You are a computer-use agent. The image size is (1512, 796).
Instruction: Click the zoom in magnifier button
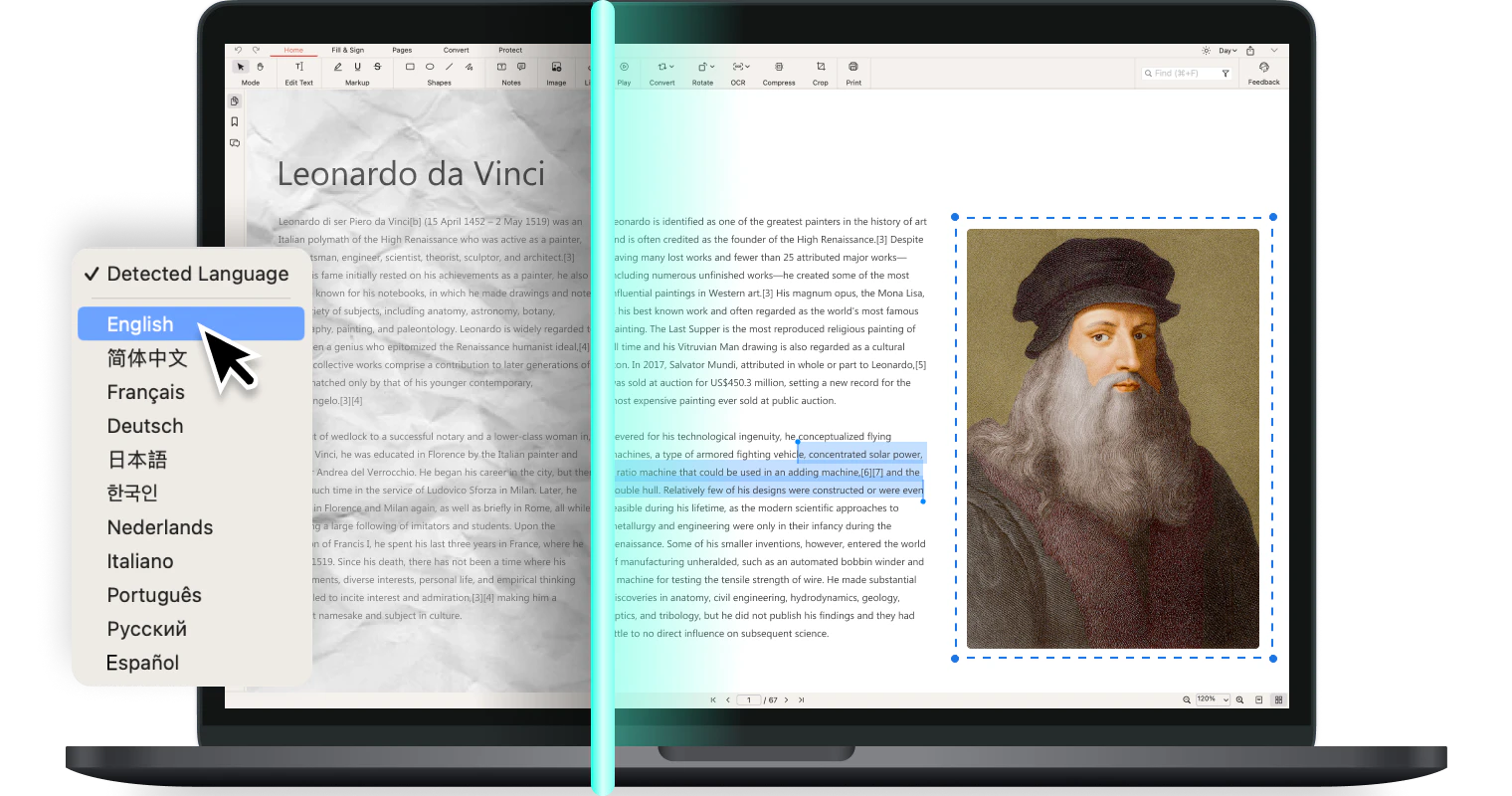(1239, 699)
